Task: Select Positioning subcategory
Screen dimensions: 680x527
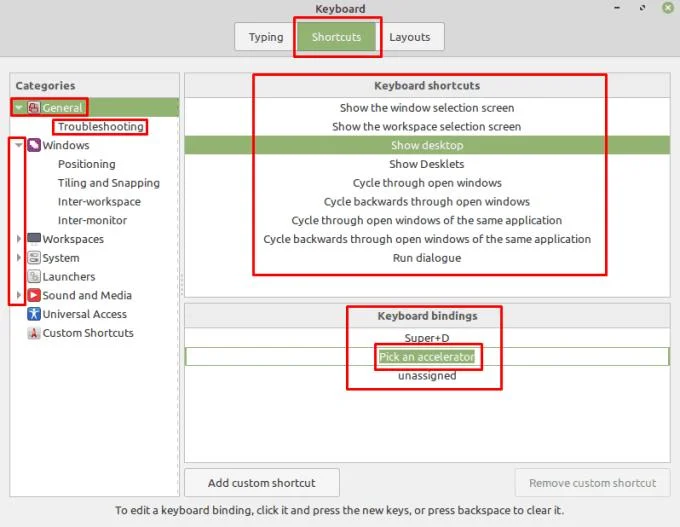Action: [87, 164]
